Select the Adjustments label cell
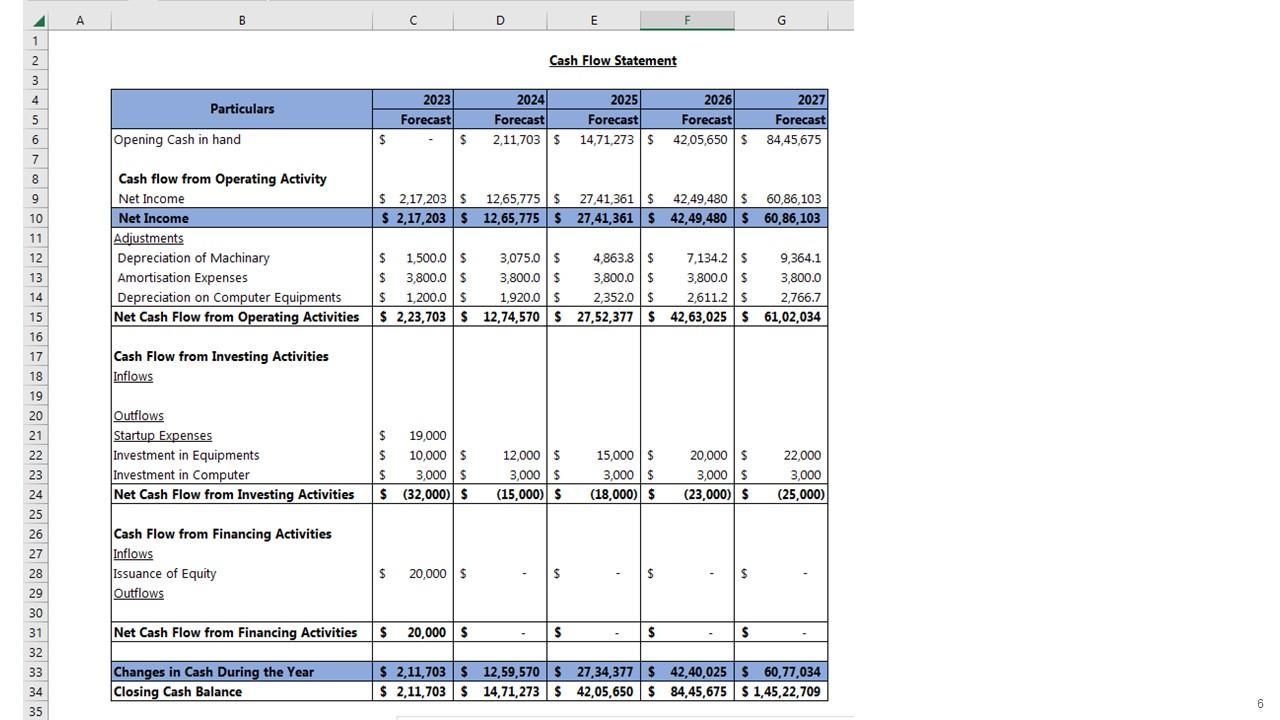Screen dimensions: 1280x720 (x=148, y=238)
